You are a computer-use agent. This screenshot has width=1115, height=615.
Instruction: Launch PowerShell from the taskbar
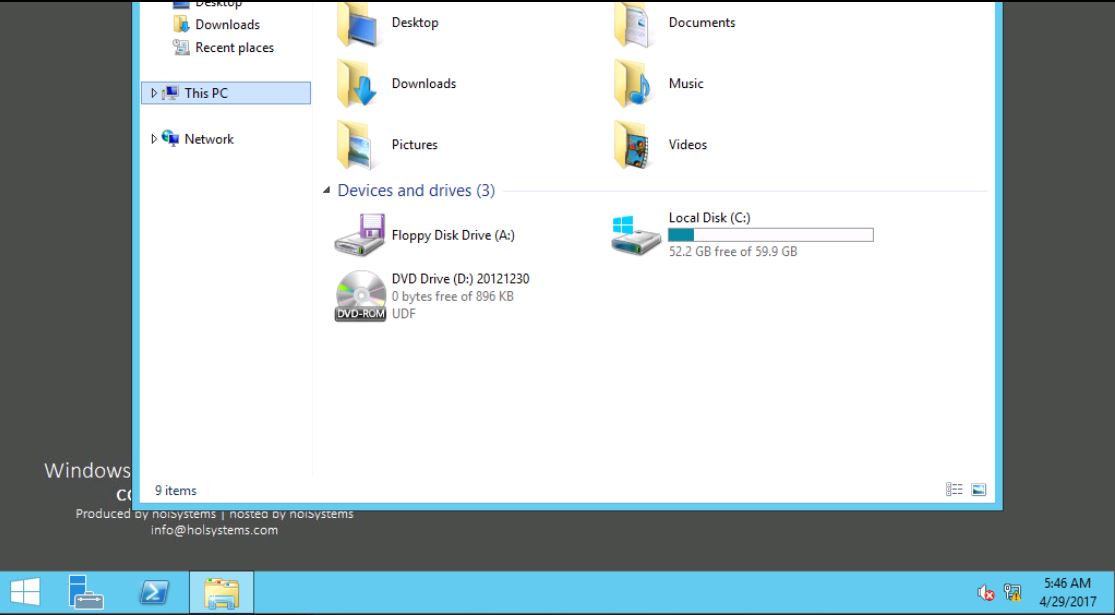(x=154, y=592)
